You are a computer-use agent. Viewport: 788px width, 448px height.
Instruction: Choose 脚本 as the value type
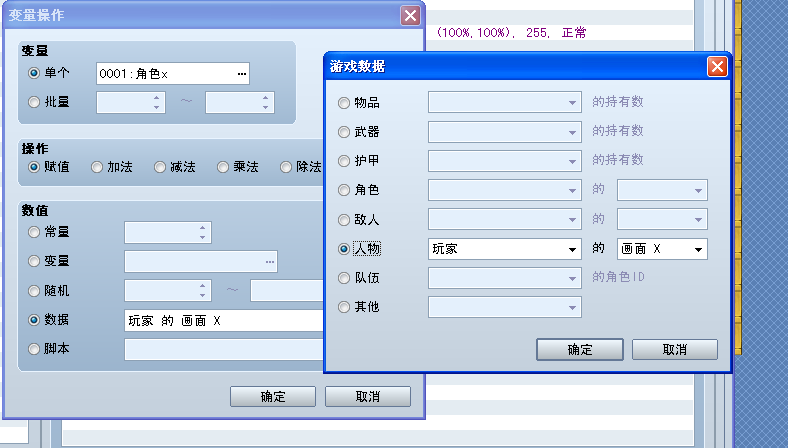34,349
